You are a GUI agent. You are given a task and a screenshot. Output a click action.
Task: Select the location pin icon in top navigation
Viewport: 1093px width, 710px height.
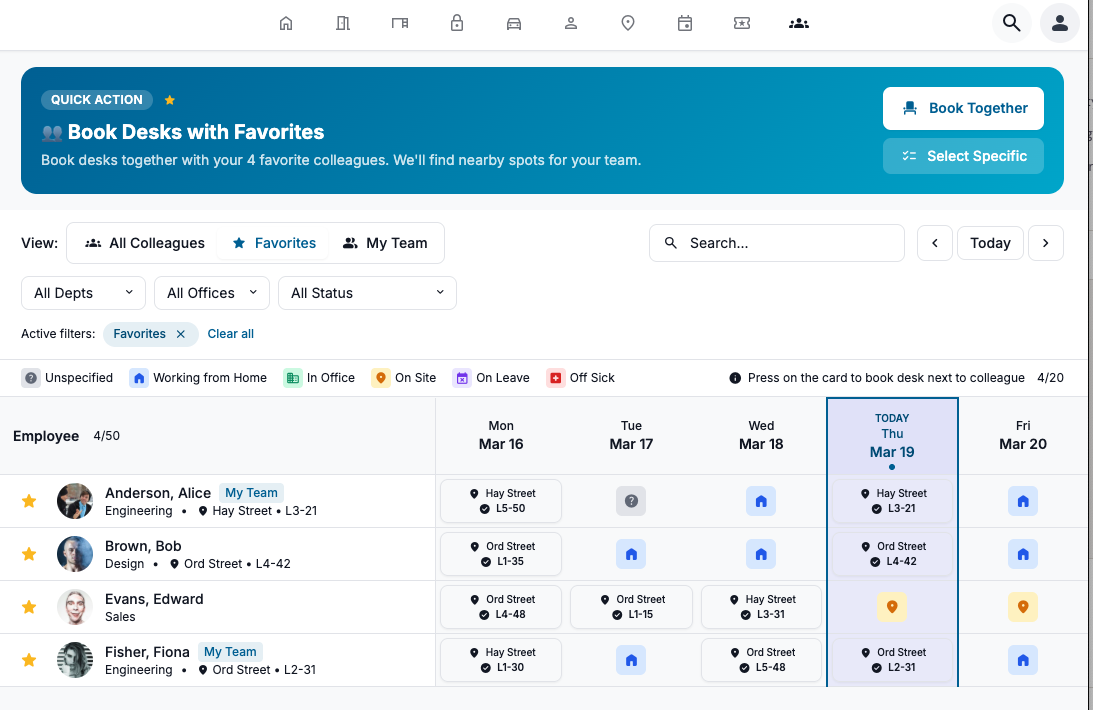628,23
